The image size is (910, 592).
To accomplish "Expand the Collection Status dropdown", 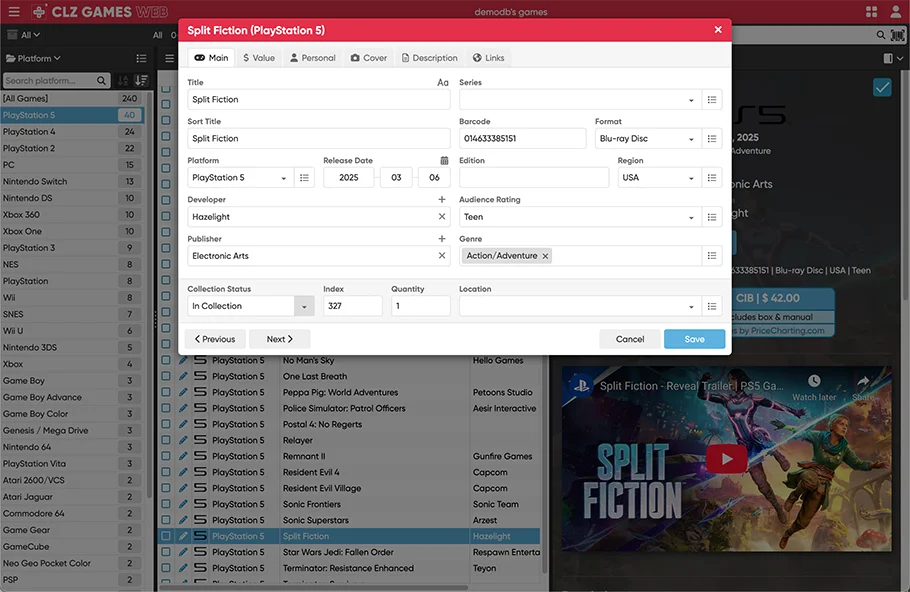I will pos(304,306).
